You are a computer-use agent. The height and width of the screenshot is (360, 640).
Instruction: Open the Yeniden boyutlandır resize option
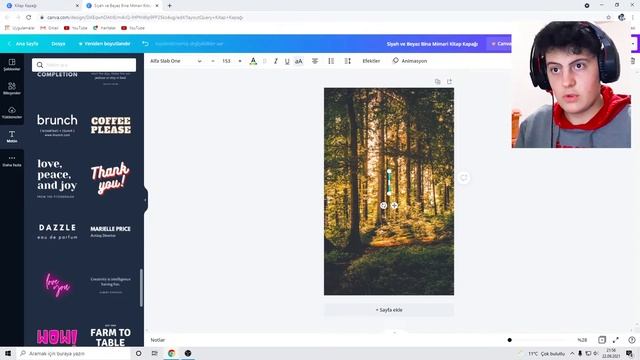click(x=104, y=44)
